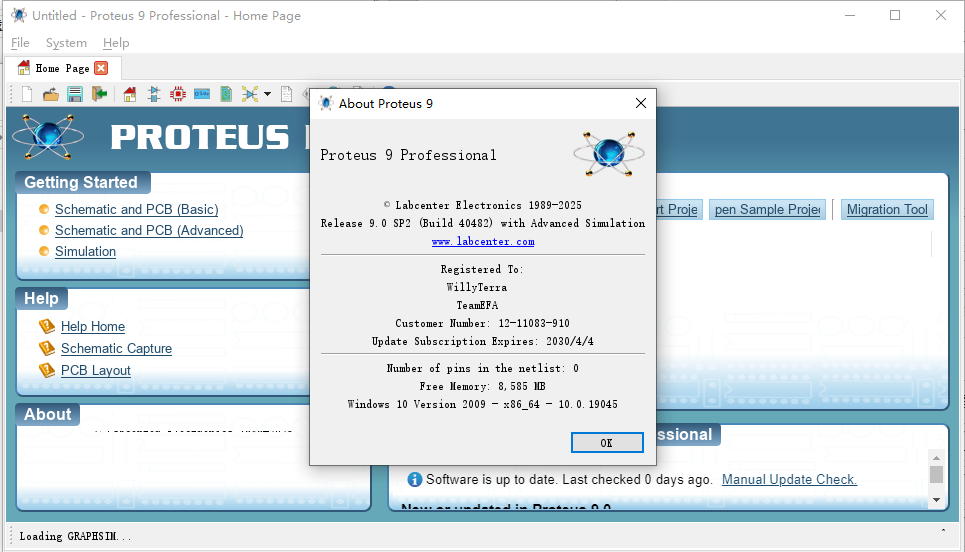
Task: Open PCB Layout red chip icon
Action: pyautogui.click(x=178, y=94)
